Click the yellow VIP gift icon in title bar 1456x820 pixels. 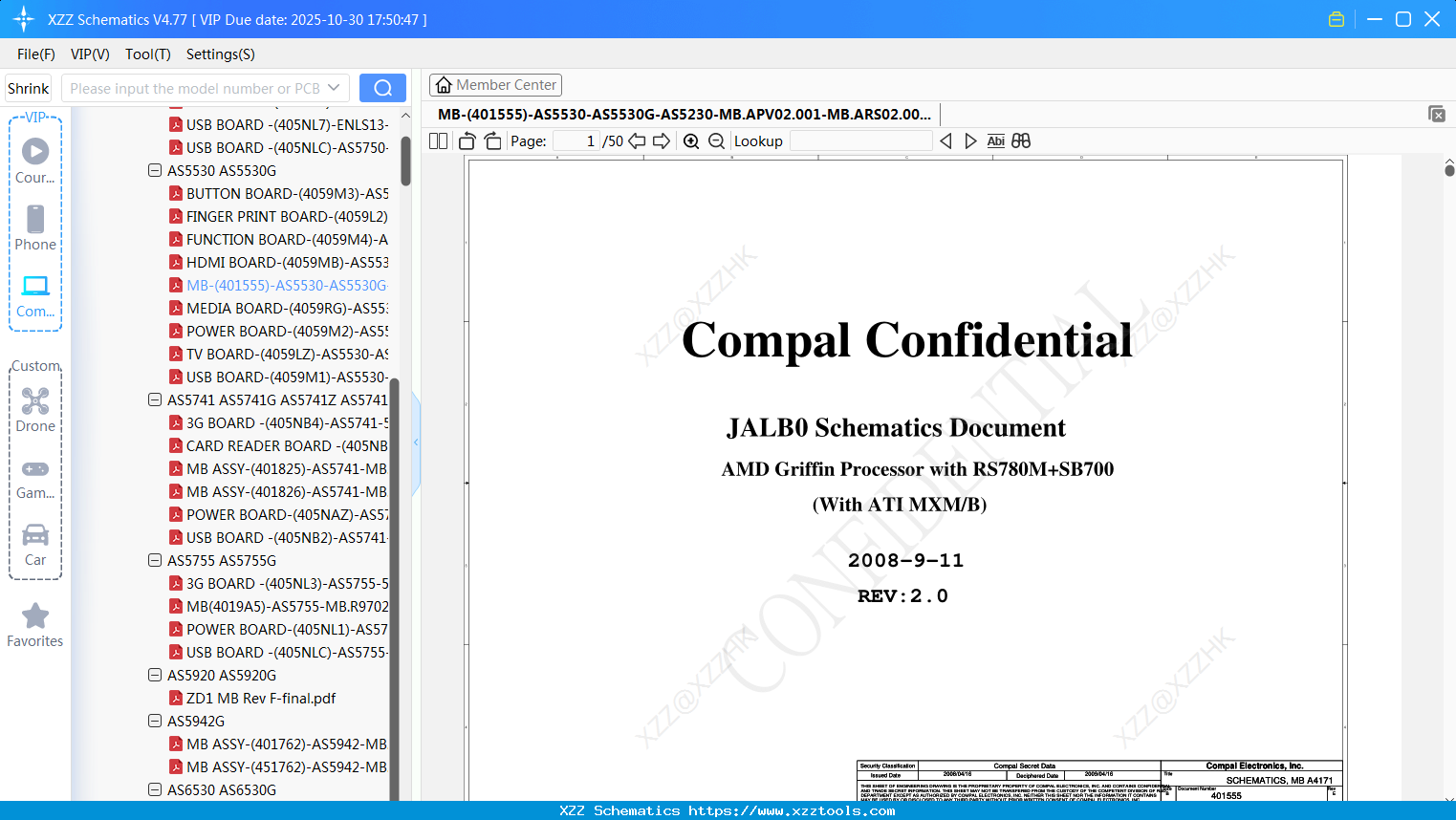pos(1336,19)
